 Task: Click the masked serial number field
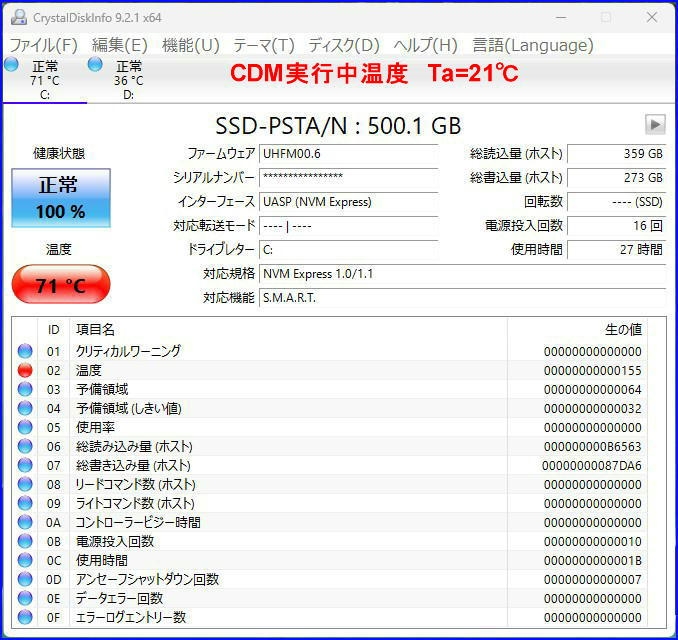pos(349,177)
